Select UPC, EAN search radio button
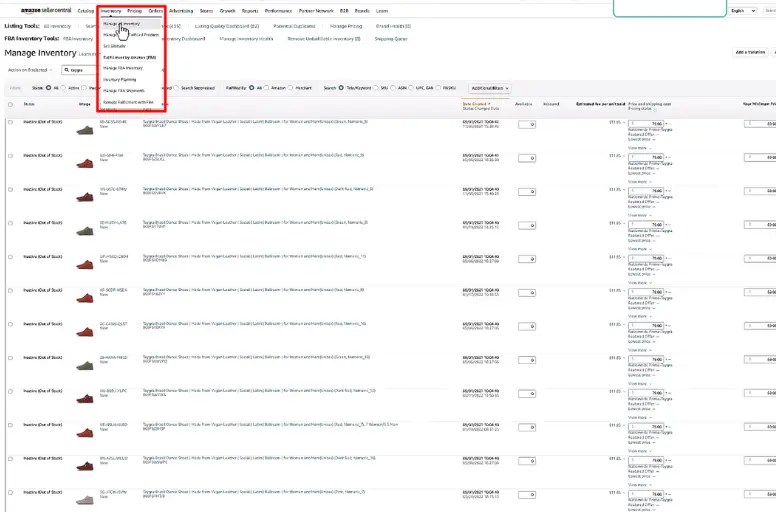Screen dimensions: 776x512 tap(411, 88)
